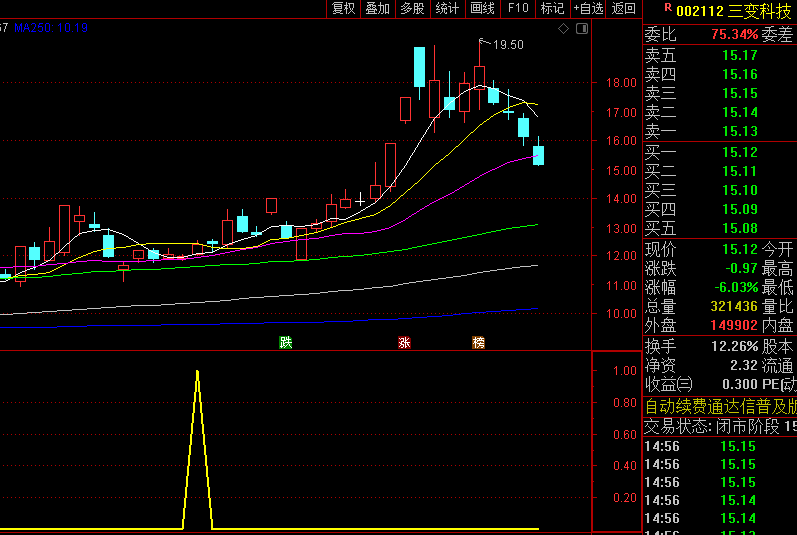797x535 pixels.
Task: Toggle 多股 multi-stock view
Action: (412, 9)
